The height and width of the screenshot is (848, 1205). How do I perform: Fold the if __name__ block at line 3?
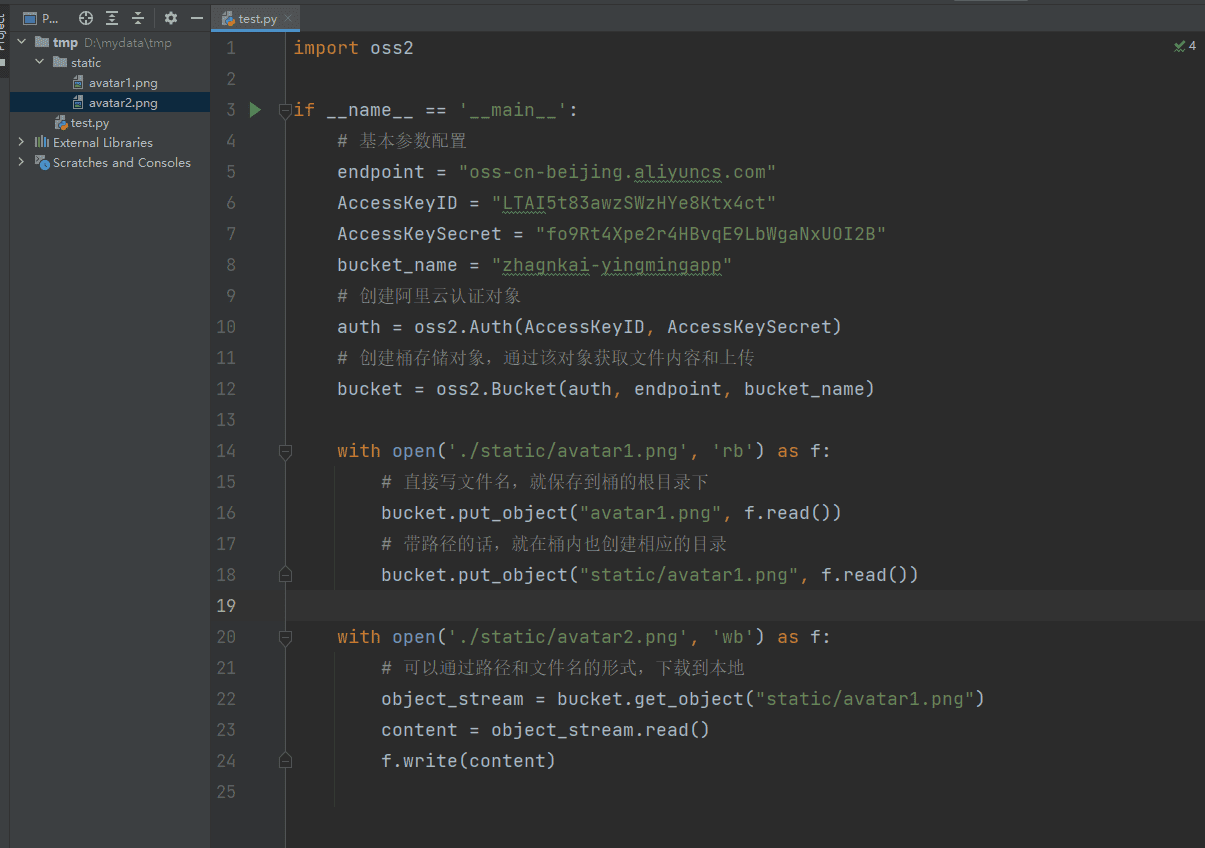[286, 109]
